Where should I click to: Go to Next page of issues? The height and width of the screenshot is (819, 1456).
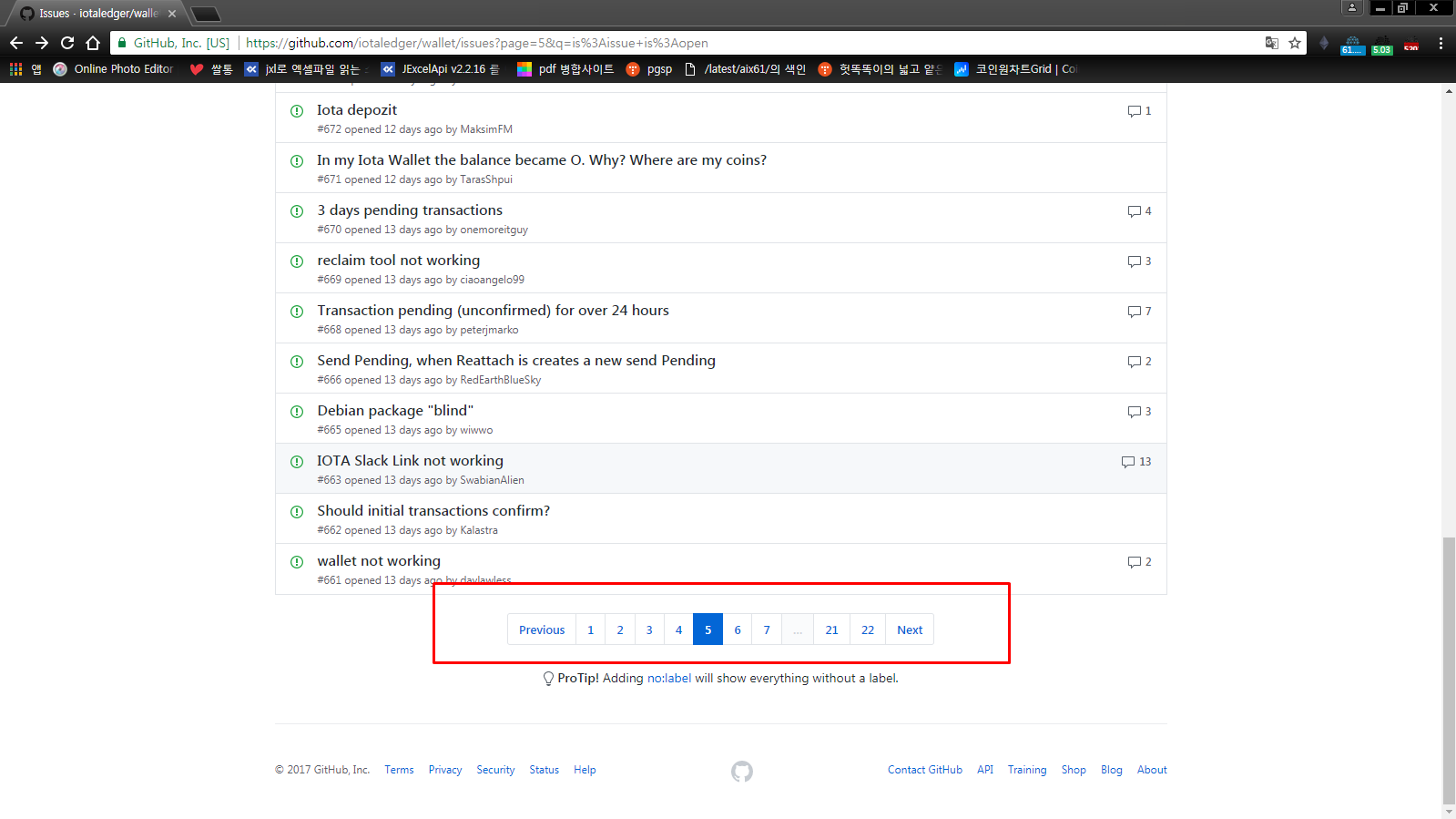coord(910,630)
